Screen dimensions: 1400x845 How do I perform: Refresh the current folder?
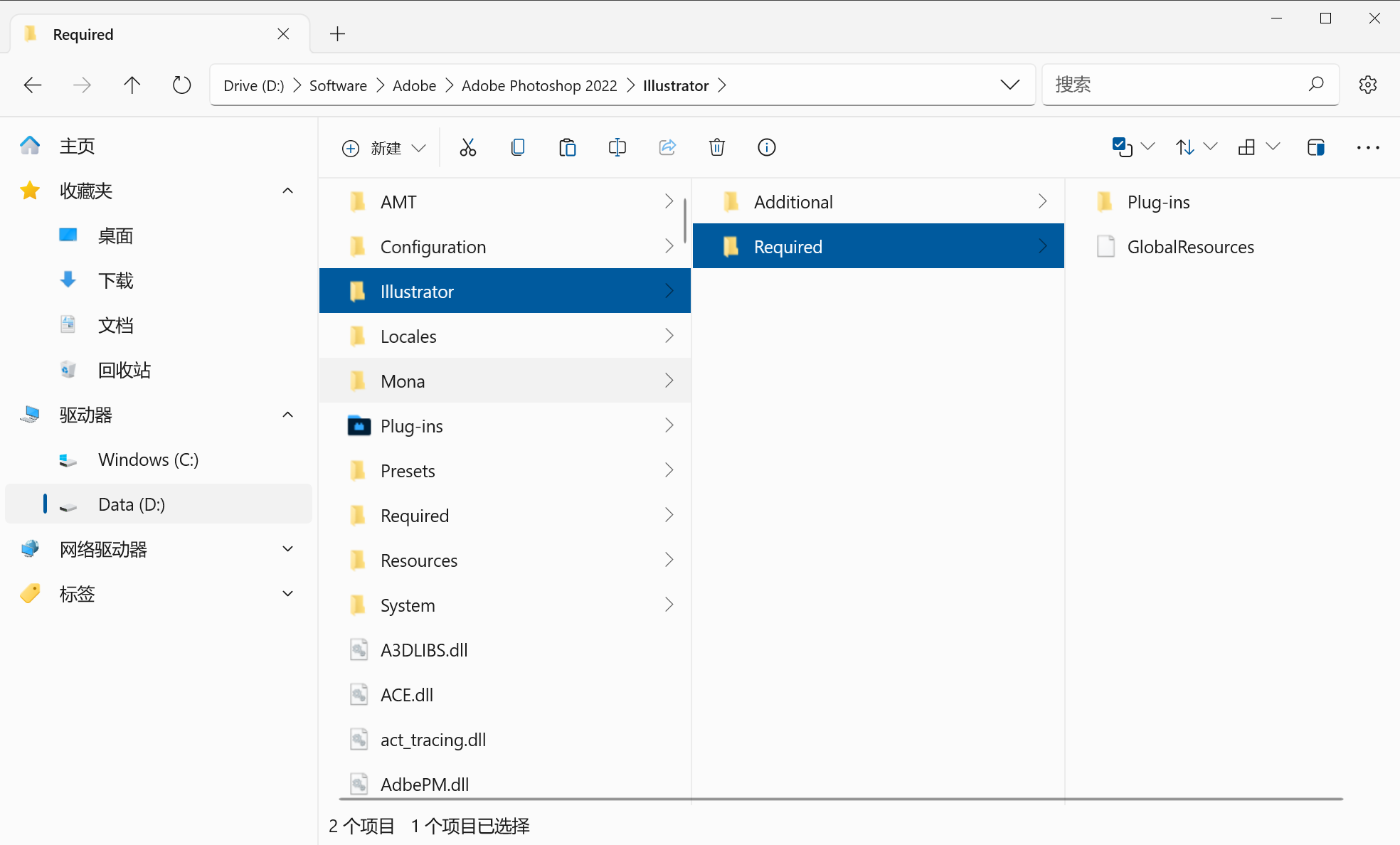pos(181,85)
